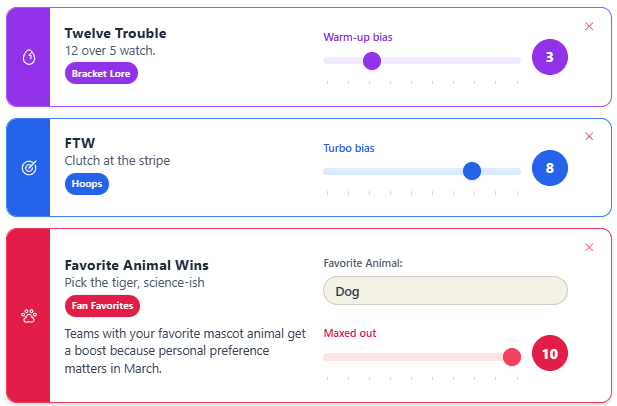Click the FTW card title
617x406 pixels.
click(79, 143)
